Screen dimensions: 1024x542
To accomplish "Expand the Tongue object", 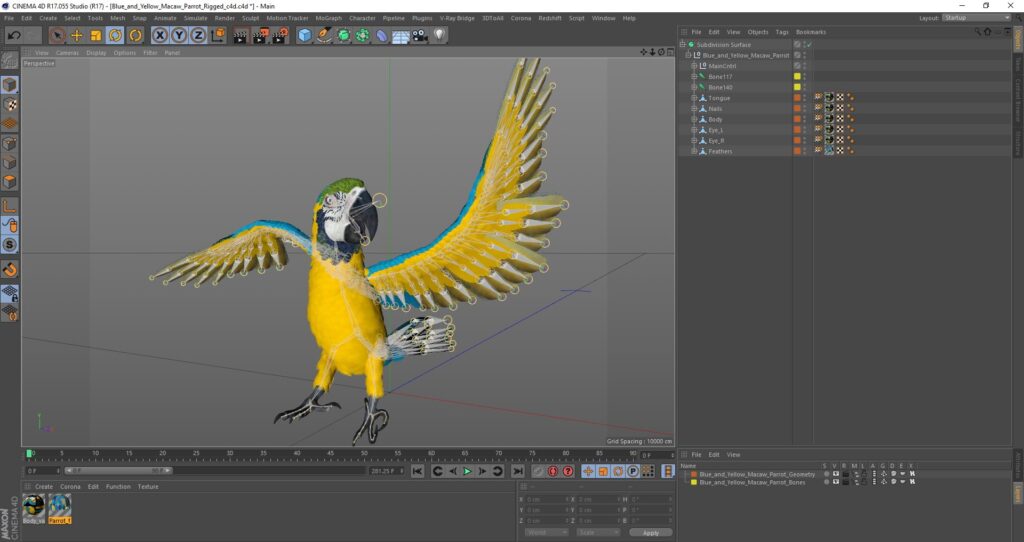I will tap(694, 98).
